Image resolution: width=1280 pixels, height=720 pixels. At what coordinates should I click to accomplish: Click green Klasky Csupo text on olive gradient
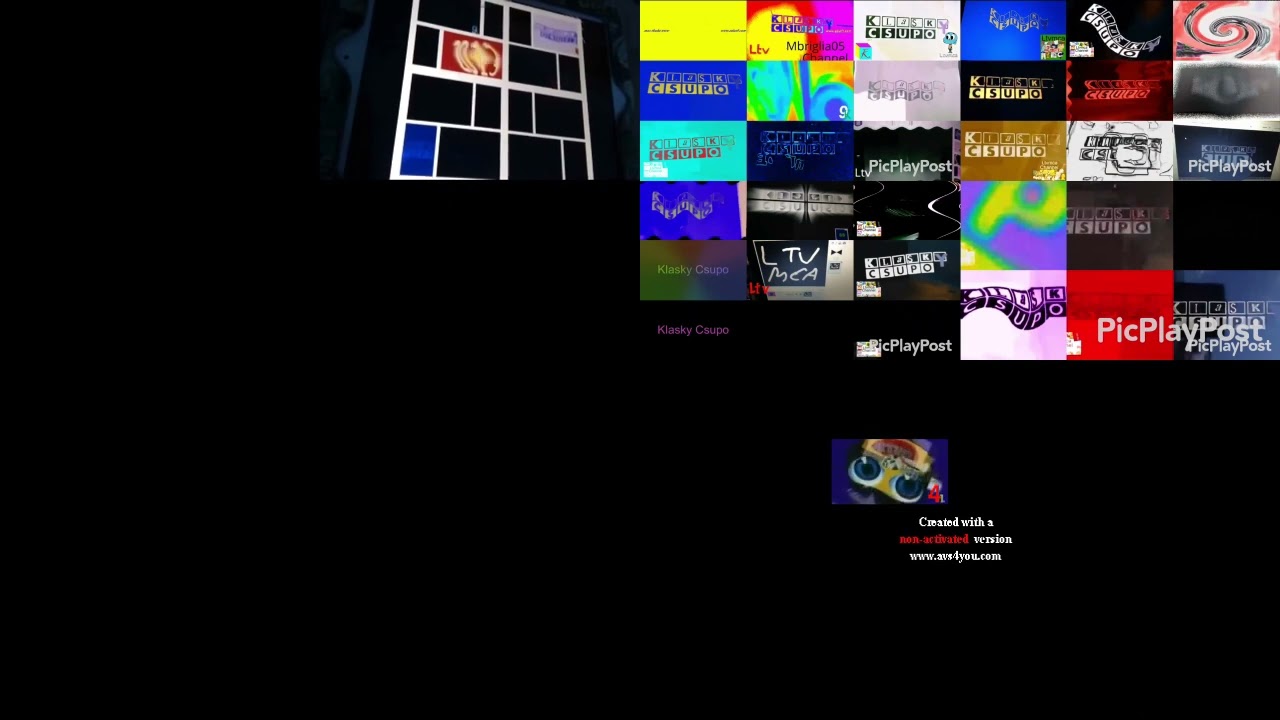click(x=693, y=270)
